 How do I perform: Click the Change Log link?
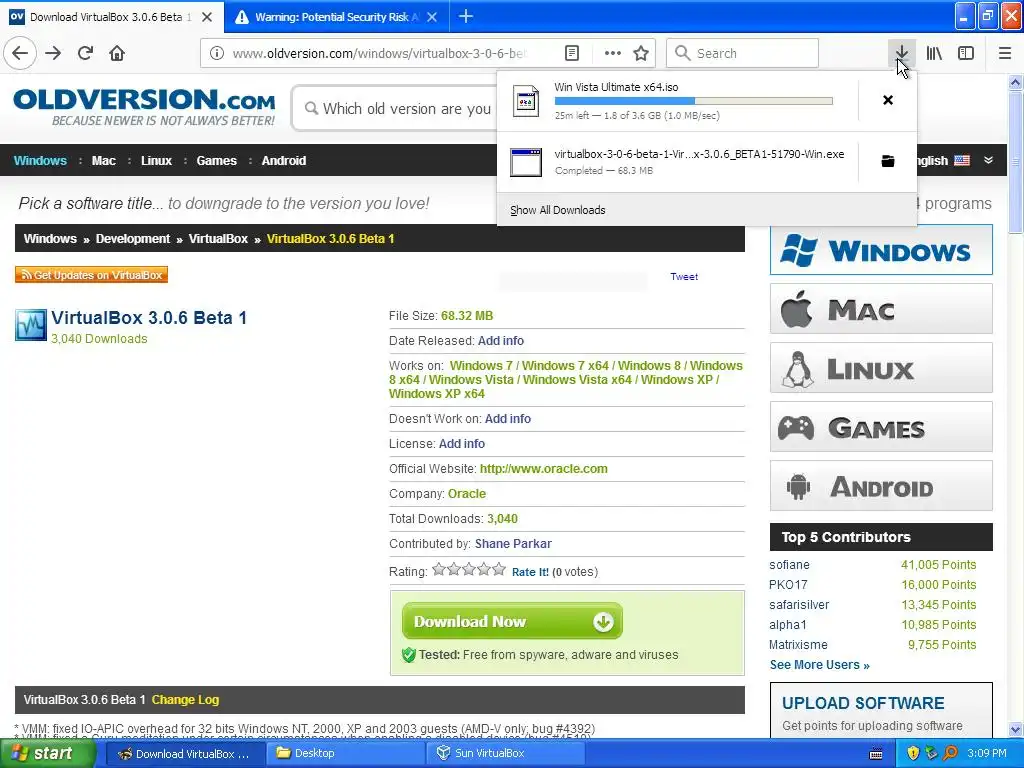(x=185, y=699)
